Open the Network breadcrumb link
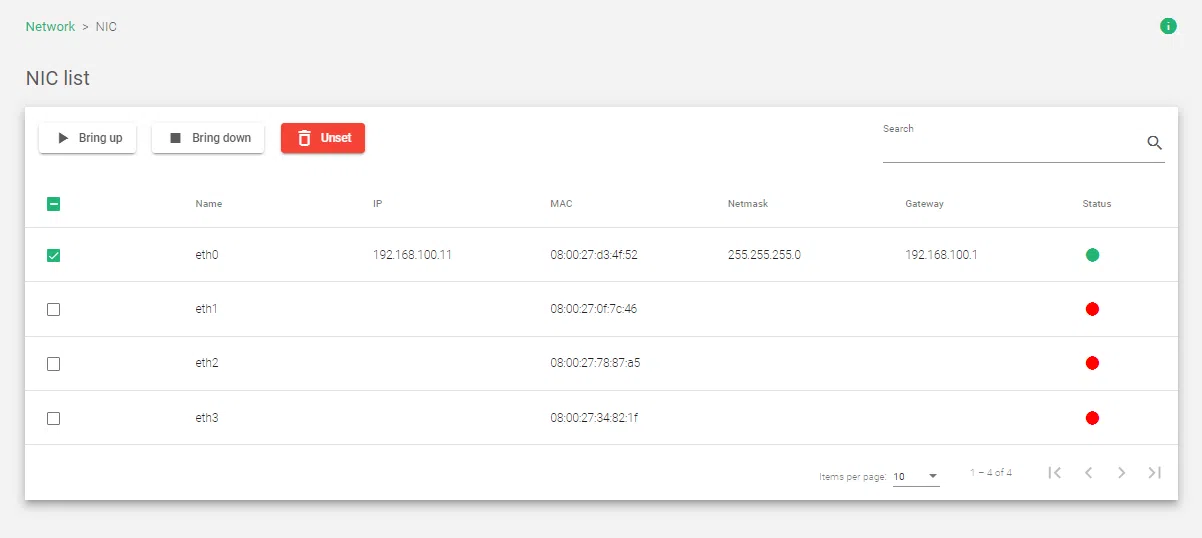Viewport: 1202px width, 538px height. click(x=50, y=26)
